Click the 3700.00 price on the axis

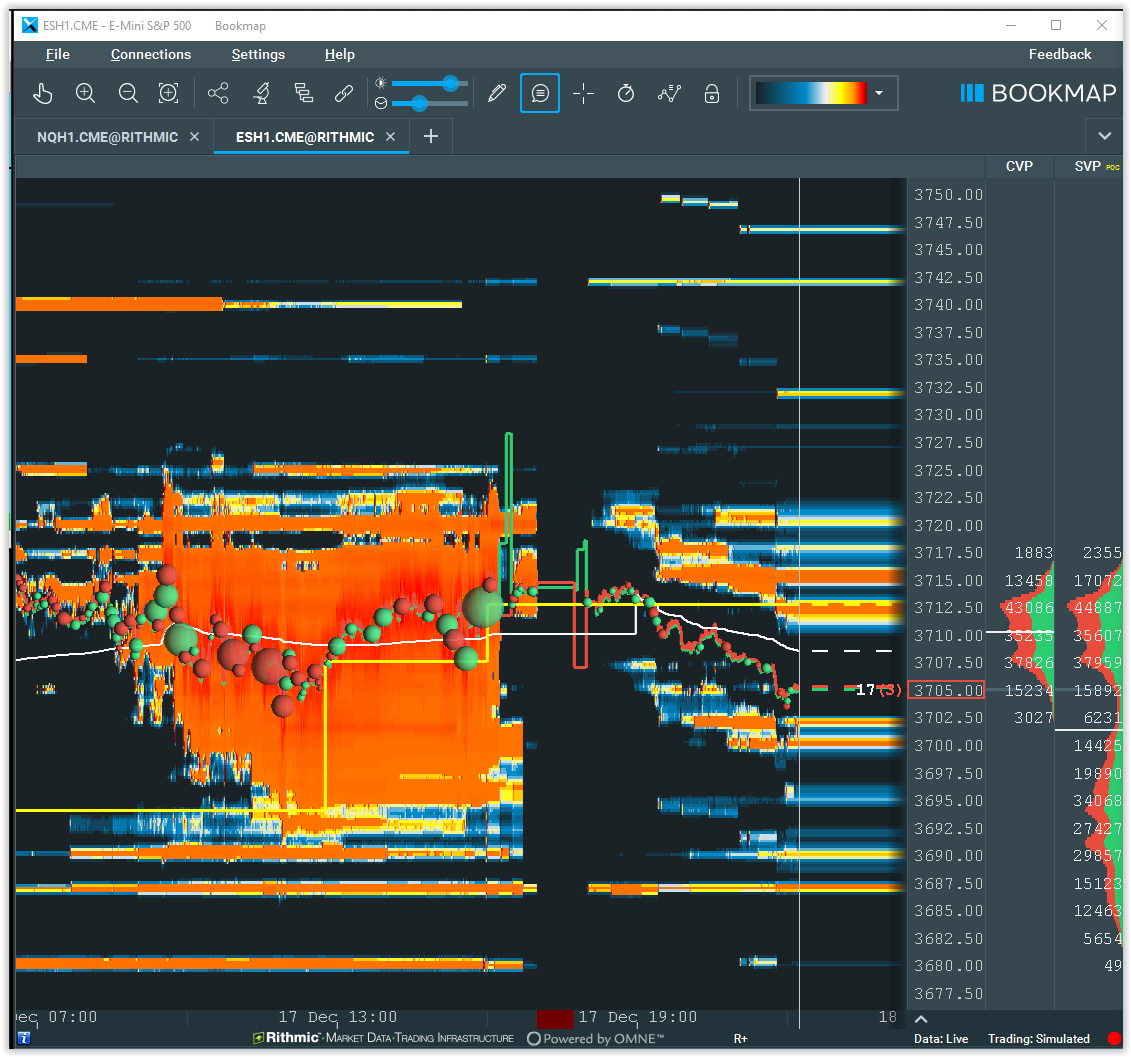pos(949,745)
